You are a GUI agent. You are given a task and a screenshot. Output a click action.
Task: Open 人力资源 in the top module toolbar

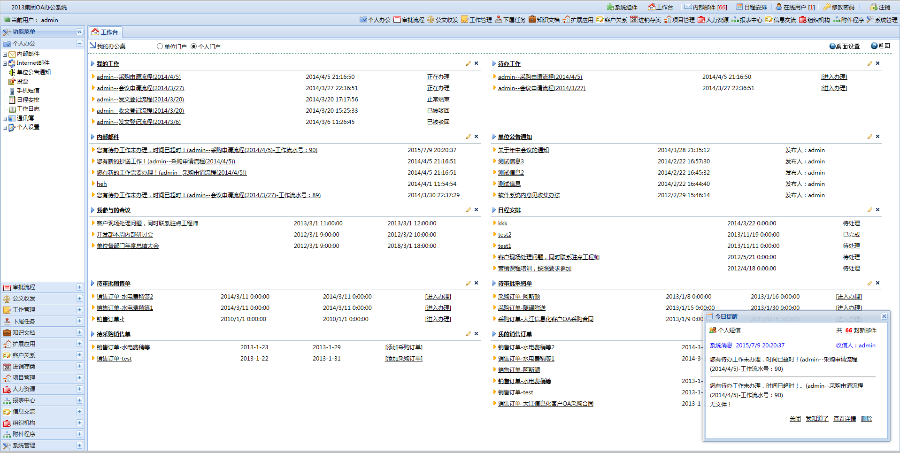click(x=712, y=20)
